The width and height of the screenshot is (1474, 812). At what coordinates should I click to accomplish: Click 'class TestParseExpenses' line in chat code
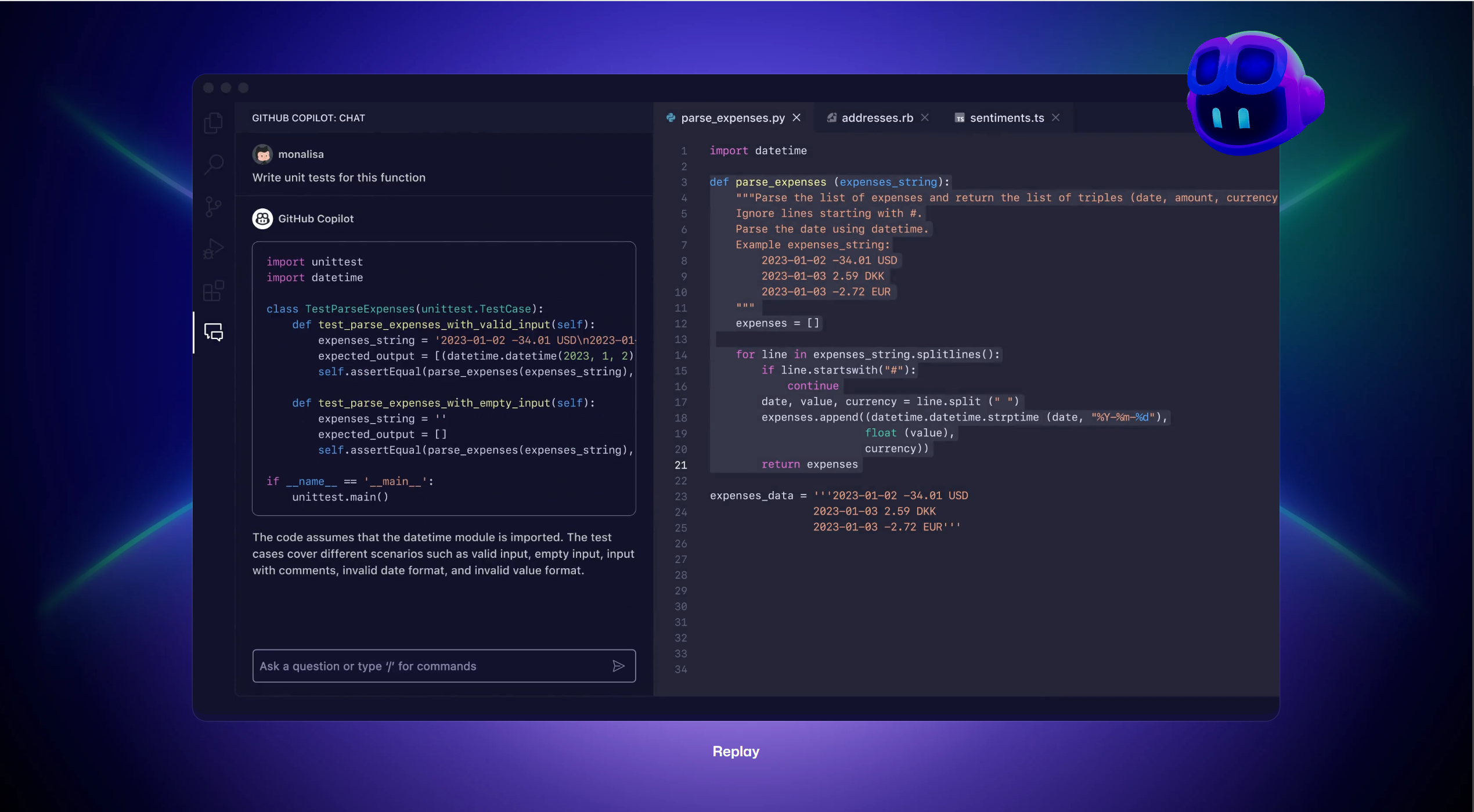(x=405, y=309)
